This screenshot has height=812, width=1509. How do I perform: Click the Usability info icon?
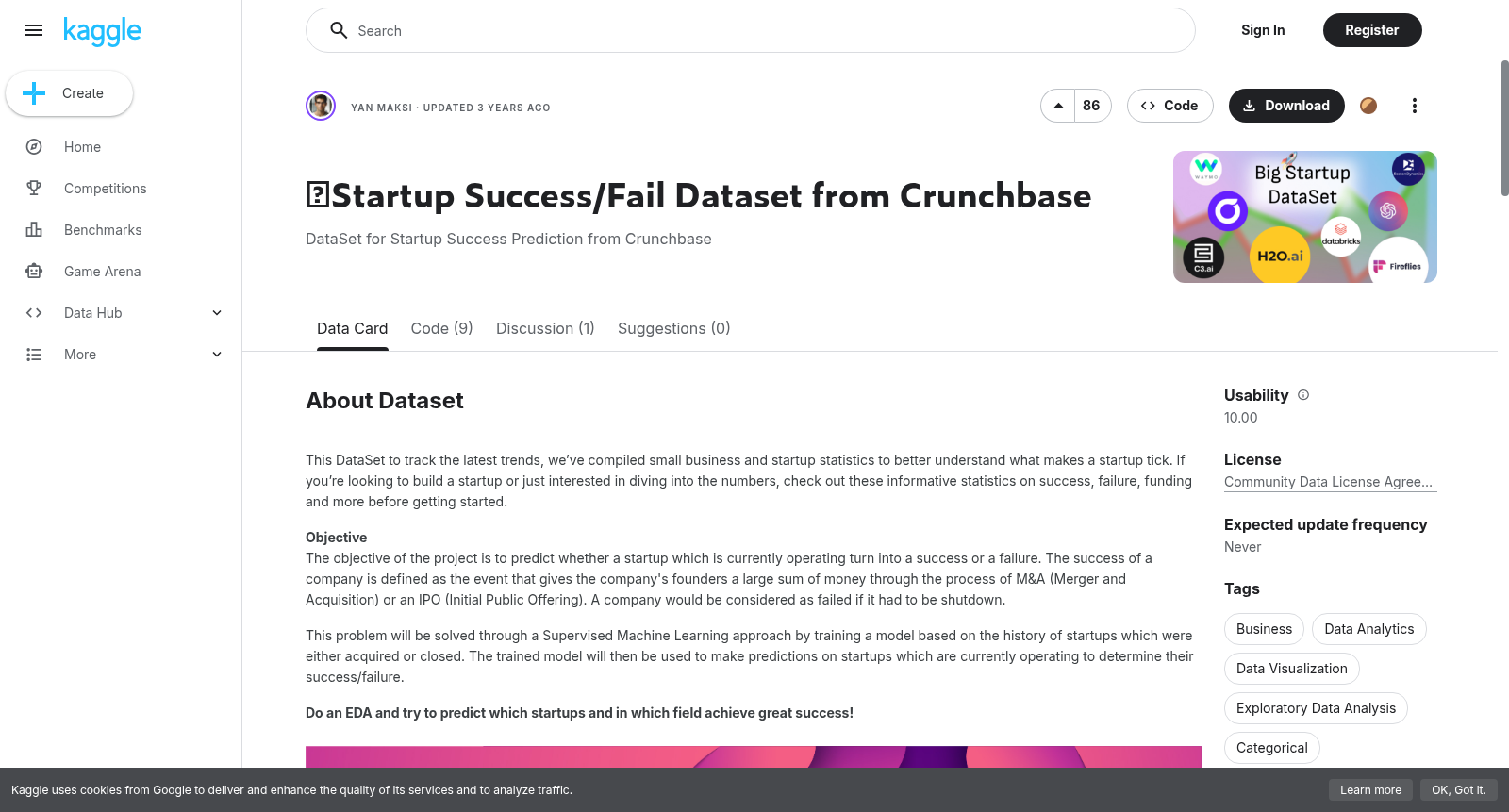click(x=1303, y=395)
